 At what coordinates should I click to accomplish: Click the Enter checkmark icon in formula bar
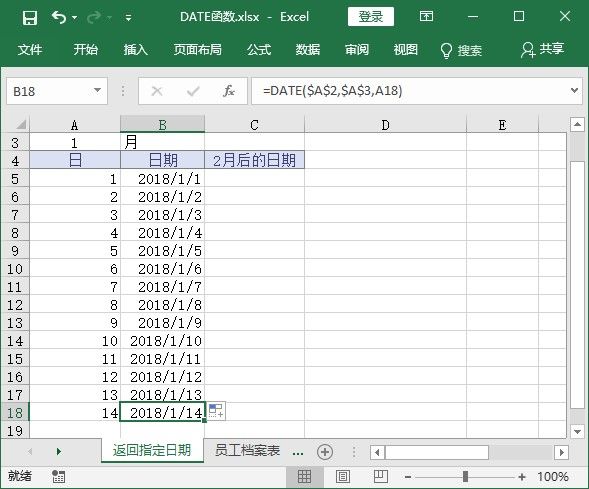[193, 91]
